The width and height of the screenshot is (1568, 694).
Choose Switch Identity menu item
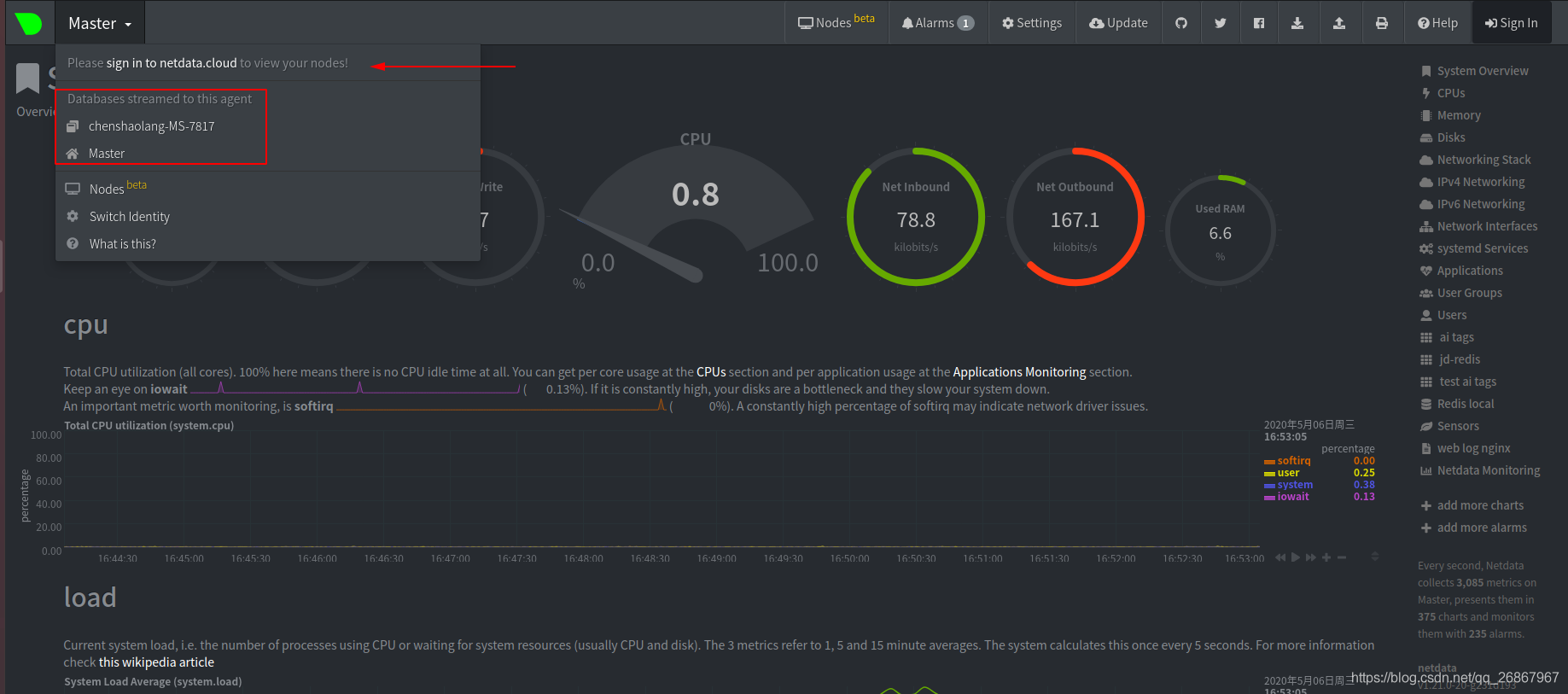pos(129,217)
